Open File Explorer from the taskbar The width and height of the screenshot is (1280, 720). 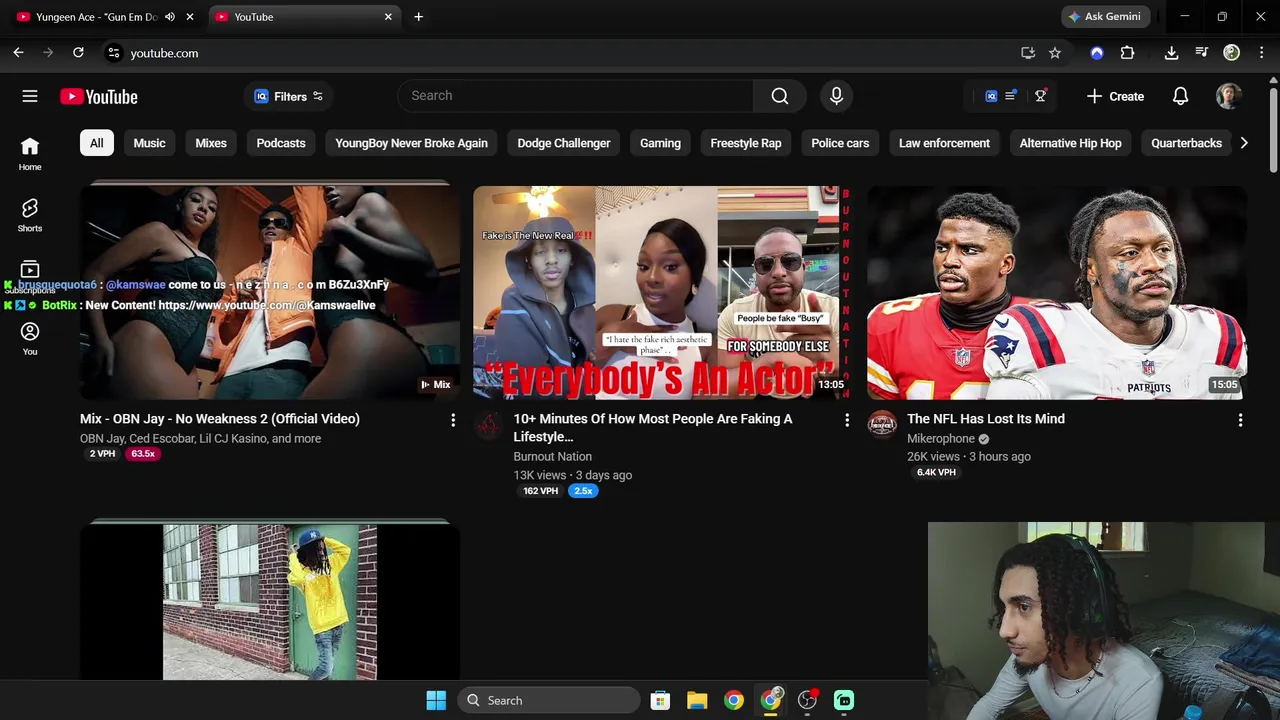[697, 700]
